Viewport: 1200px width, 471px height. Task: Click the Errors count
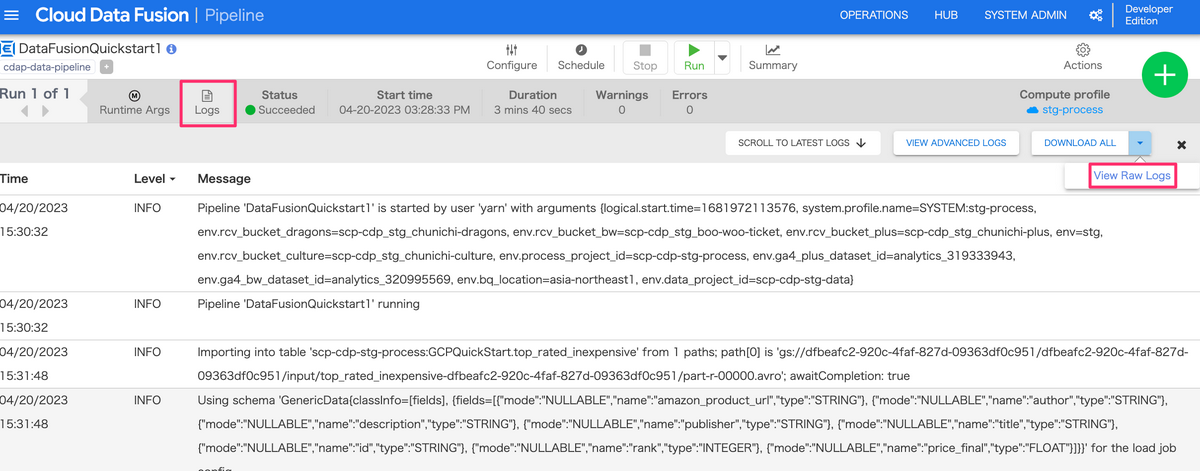pos(690,110)
